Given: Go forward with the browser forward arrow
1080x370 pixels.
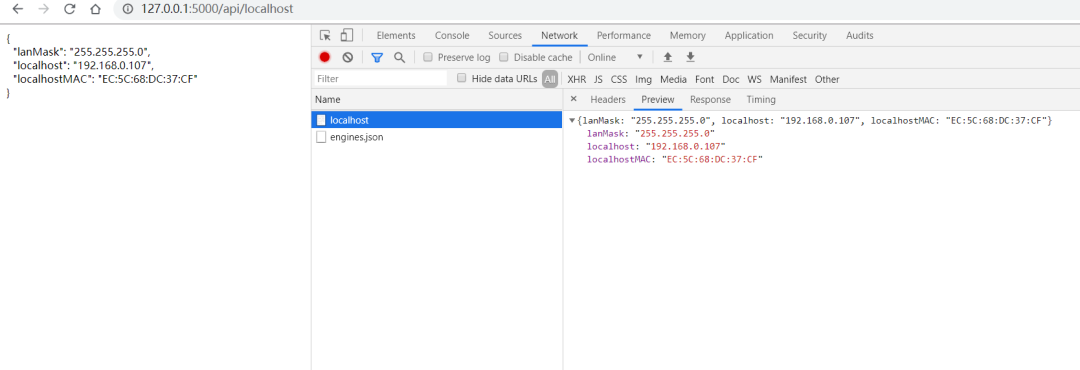Looking at the screenshot, I should (x=43, y=10).
